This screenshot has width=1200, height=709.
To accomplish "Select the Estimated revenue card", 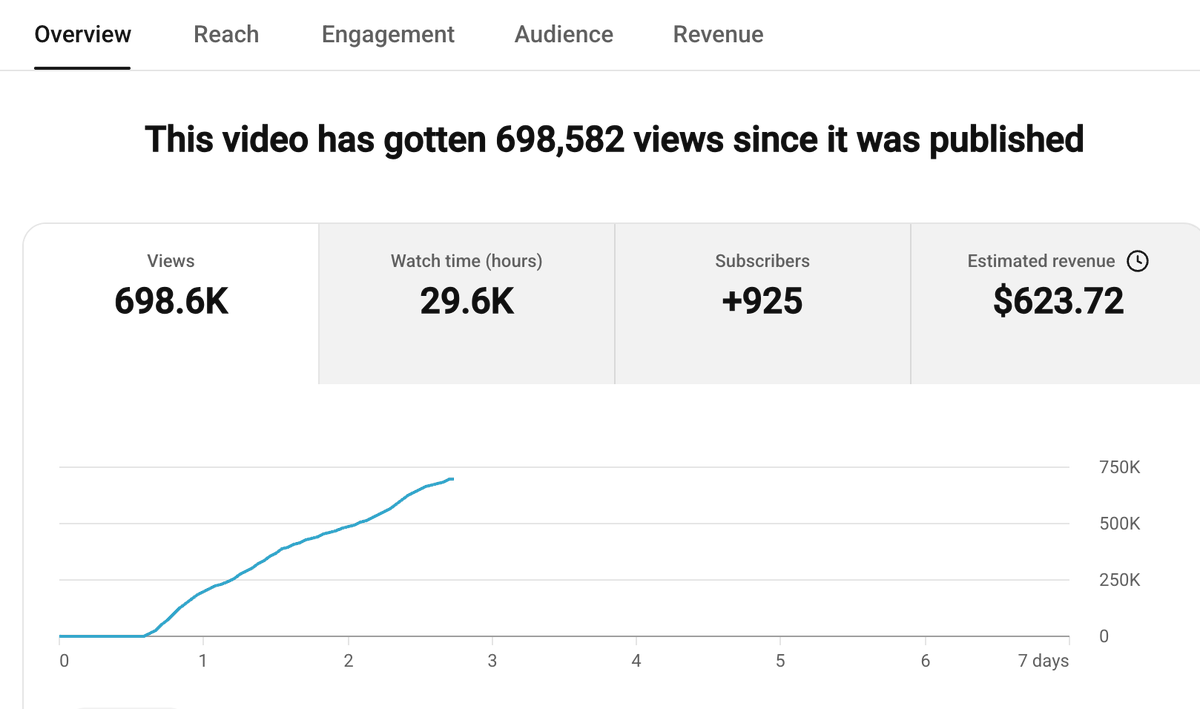I will click(1056, 304).
